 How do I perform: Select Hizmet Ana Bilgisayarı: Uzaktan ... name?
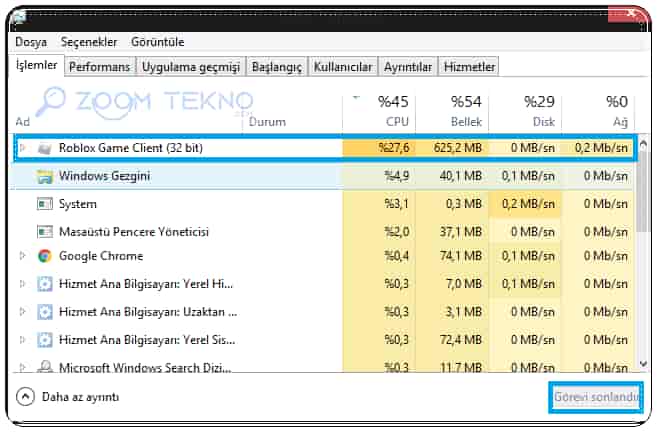click(x=148, y=312)
